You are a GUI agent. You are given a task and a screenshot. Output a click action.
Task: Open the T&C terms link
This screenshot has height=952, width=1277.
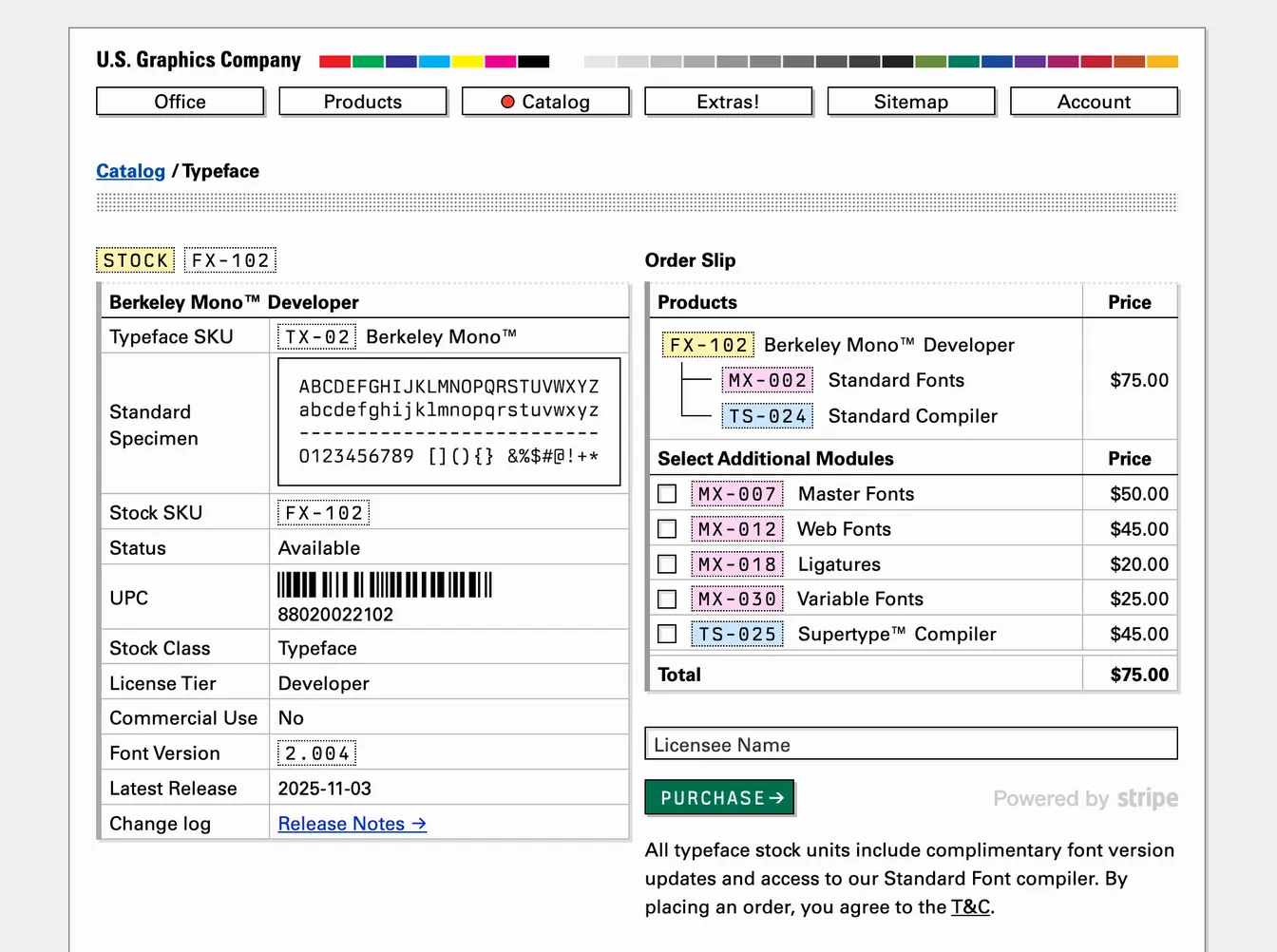click(x=970, y=907)
